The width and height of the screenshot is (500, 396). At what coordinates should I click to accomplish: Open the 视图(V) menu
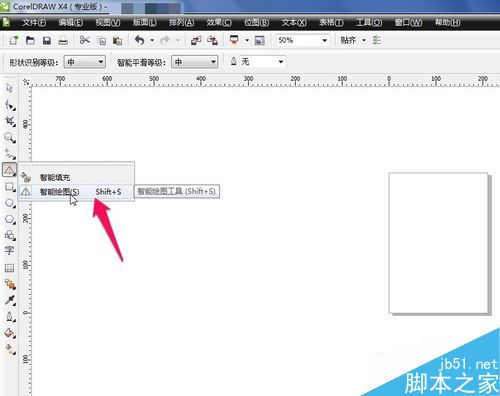[108, 23]
